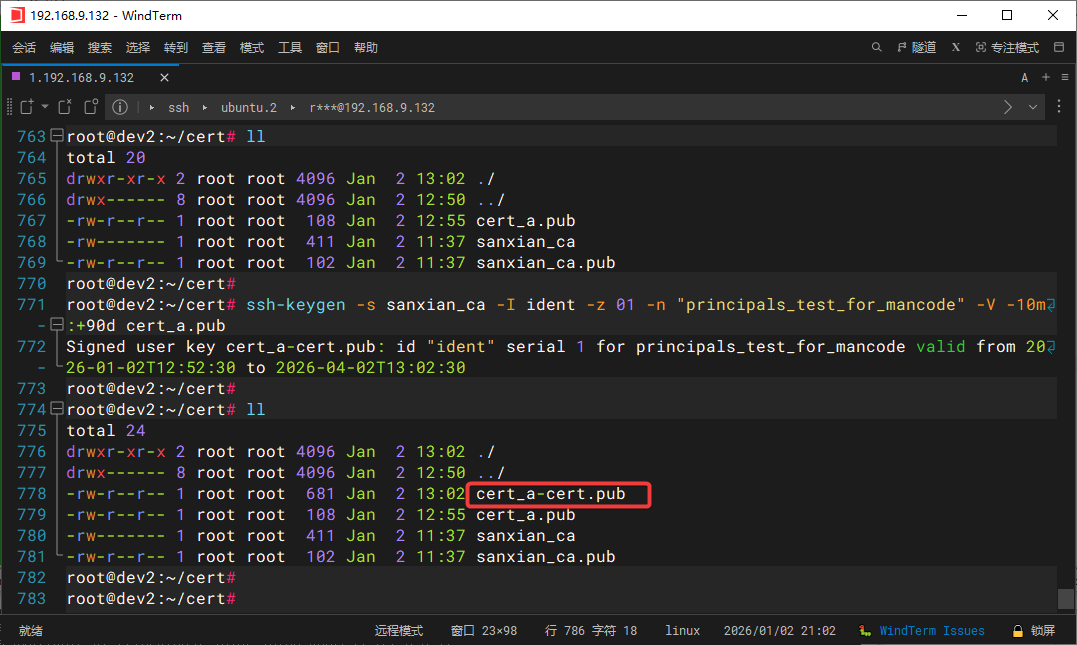Click the 隧道 tunnel button
Viewport: 1077px width, 645px height.
coord(917,47)
